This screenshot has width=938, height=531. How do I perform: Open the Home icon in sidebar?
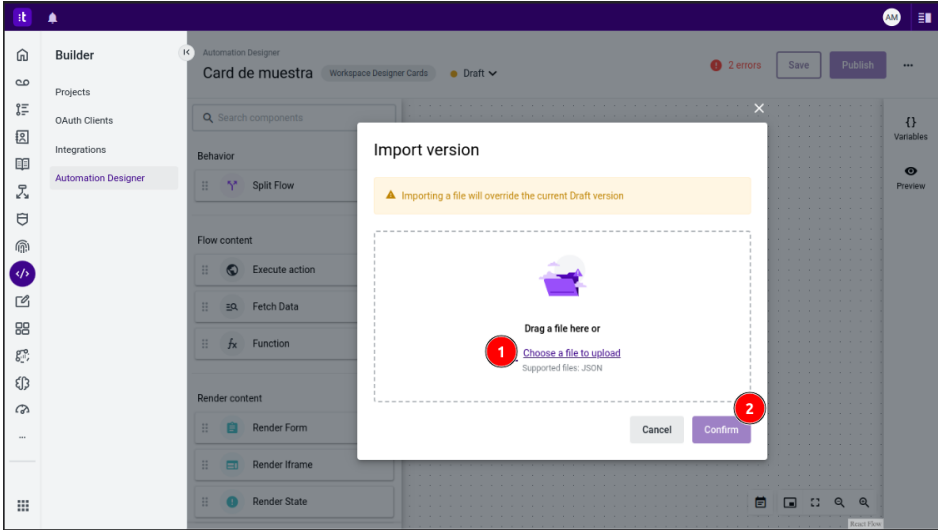coord(22,55)
